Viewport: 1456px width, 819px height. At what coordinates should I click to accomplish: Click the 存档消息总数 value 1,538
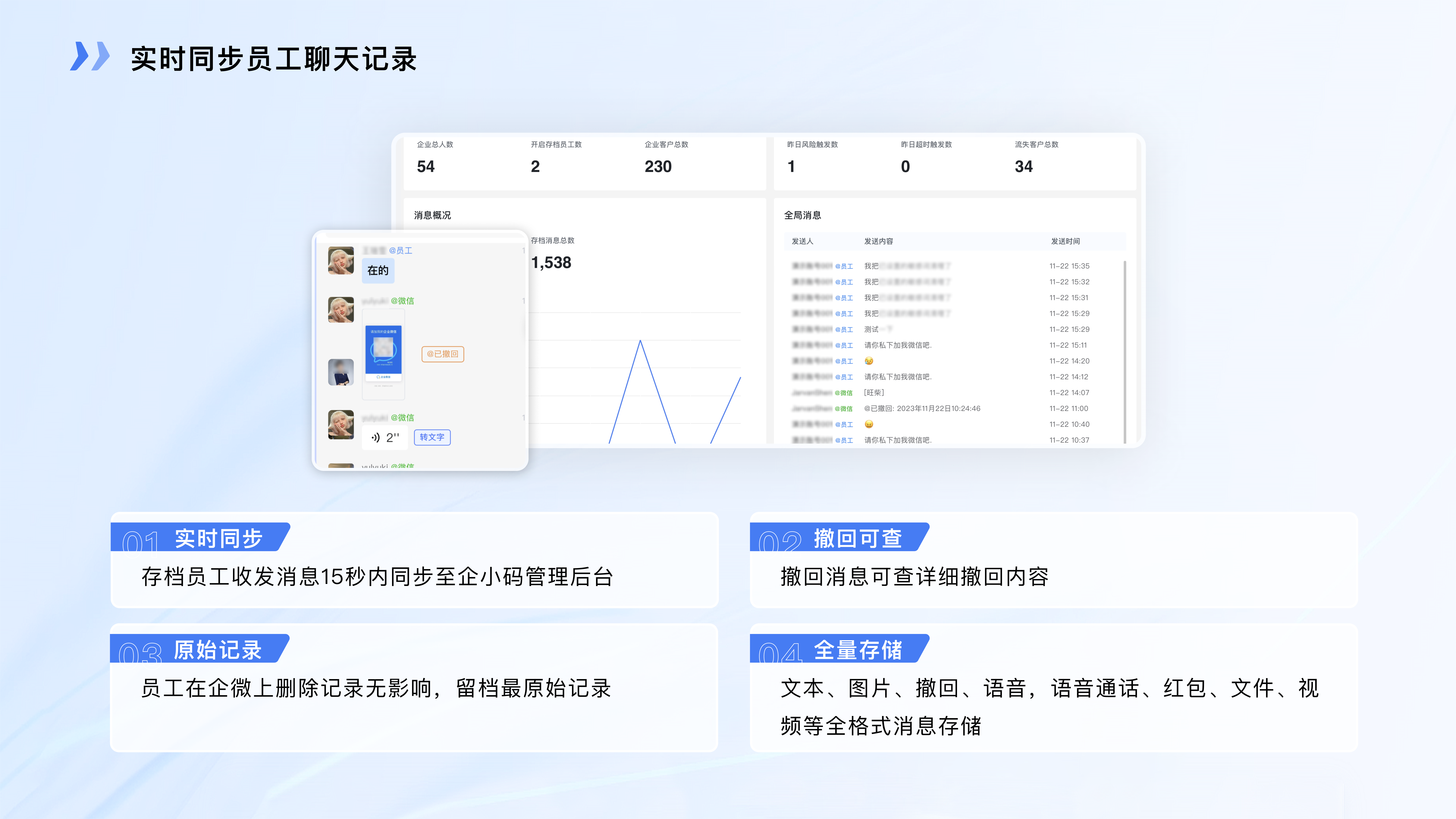point(551,263)
